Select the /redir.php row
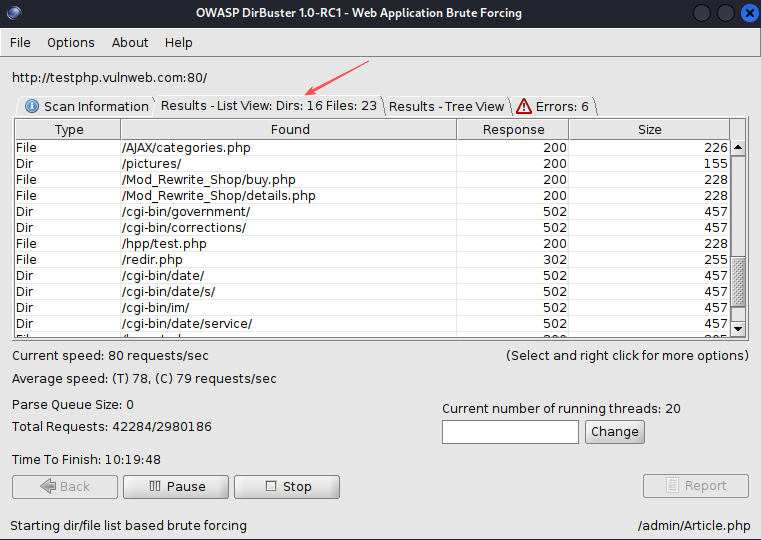 [372, 260]
